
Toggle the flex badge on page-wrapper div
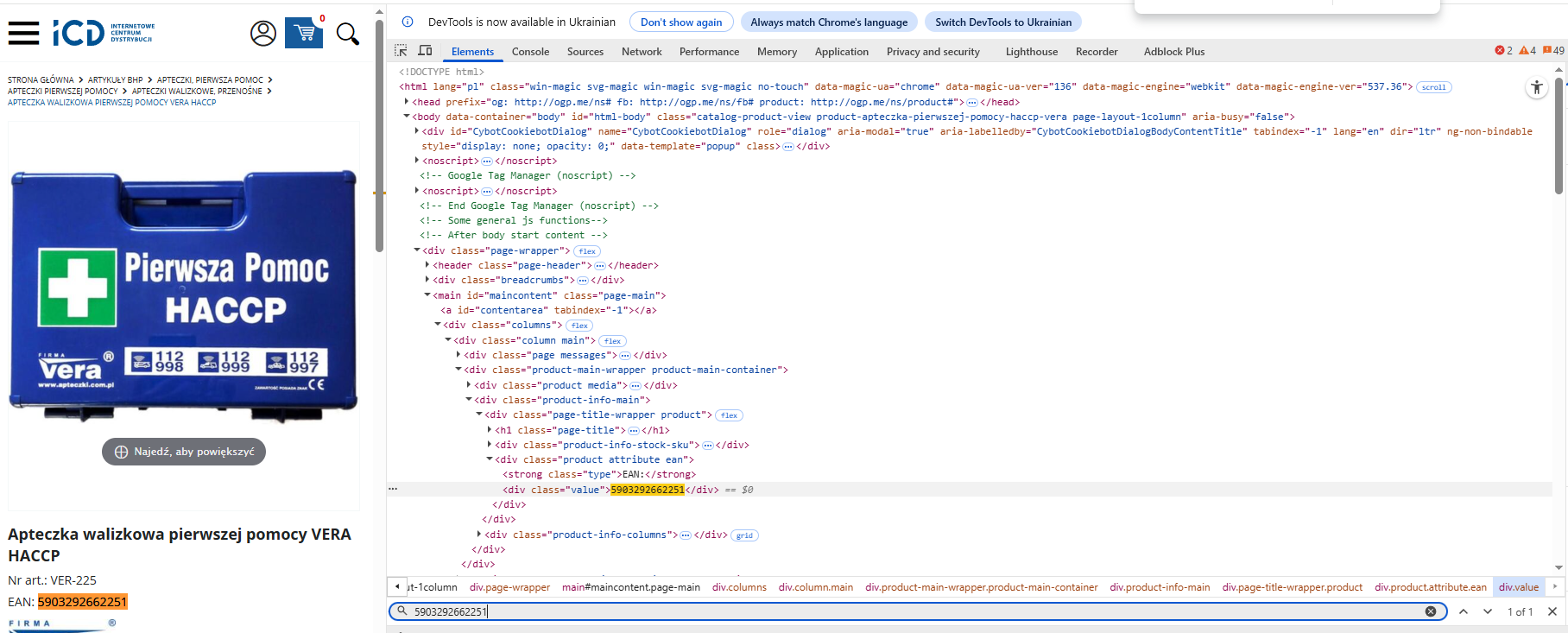587,251
